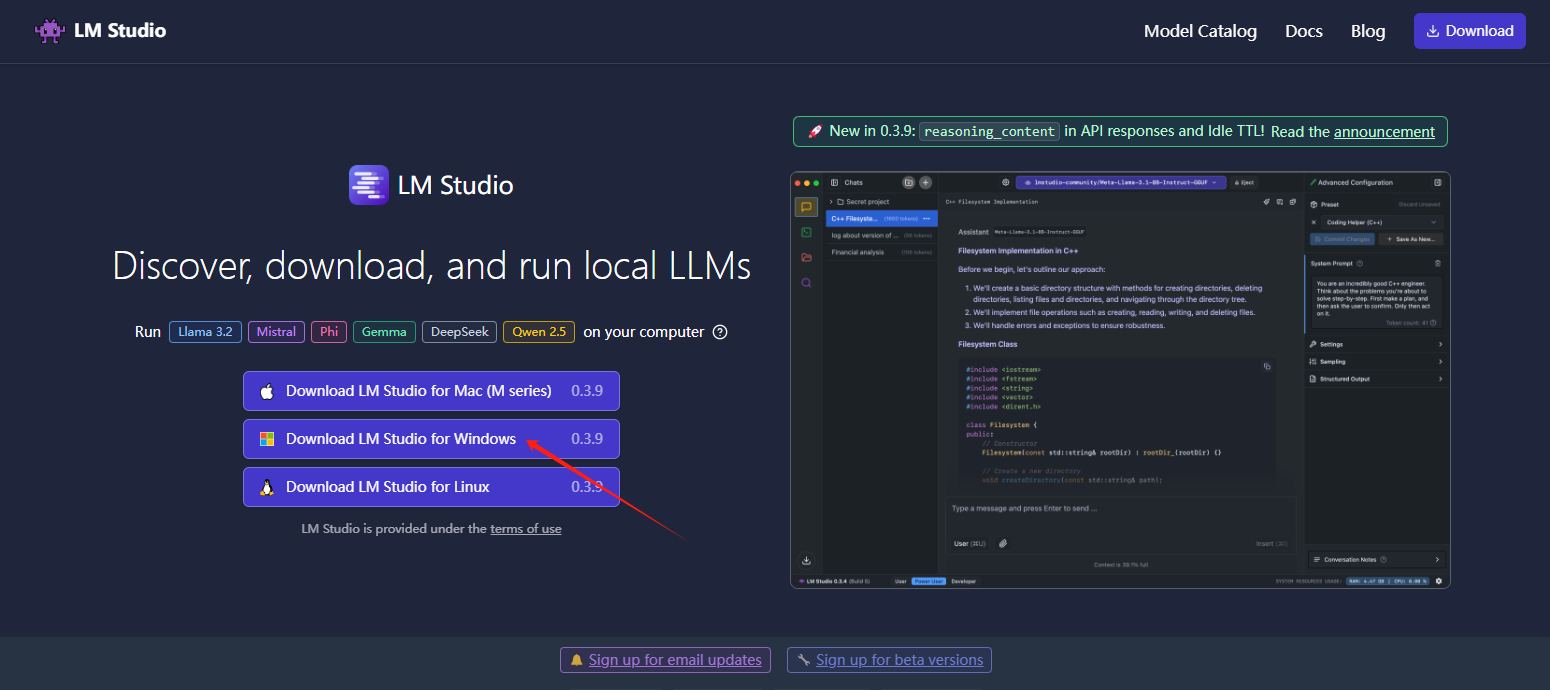This screenshot has height=690, width=1550.
Task: Switch to User mode in the preview status bar
Action: [x=901, y=581]
